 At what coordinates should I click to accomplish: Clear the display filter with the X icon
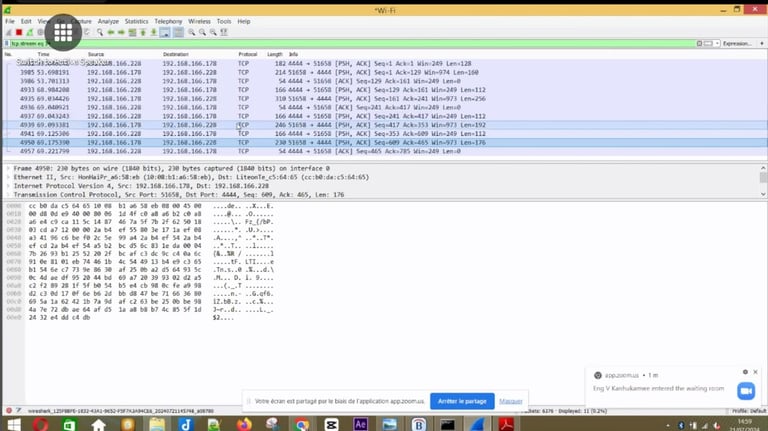point(699,44)
